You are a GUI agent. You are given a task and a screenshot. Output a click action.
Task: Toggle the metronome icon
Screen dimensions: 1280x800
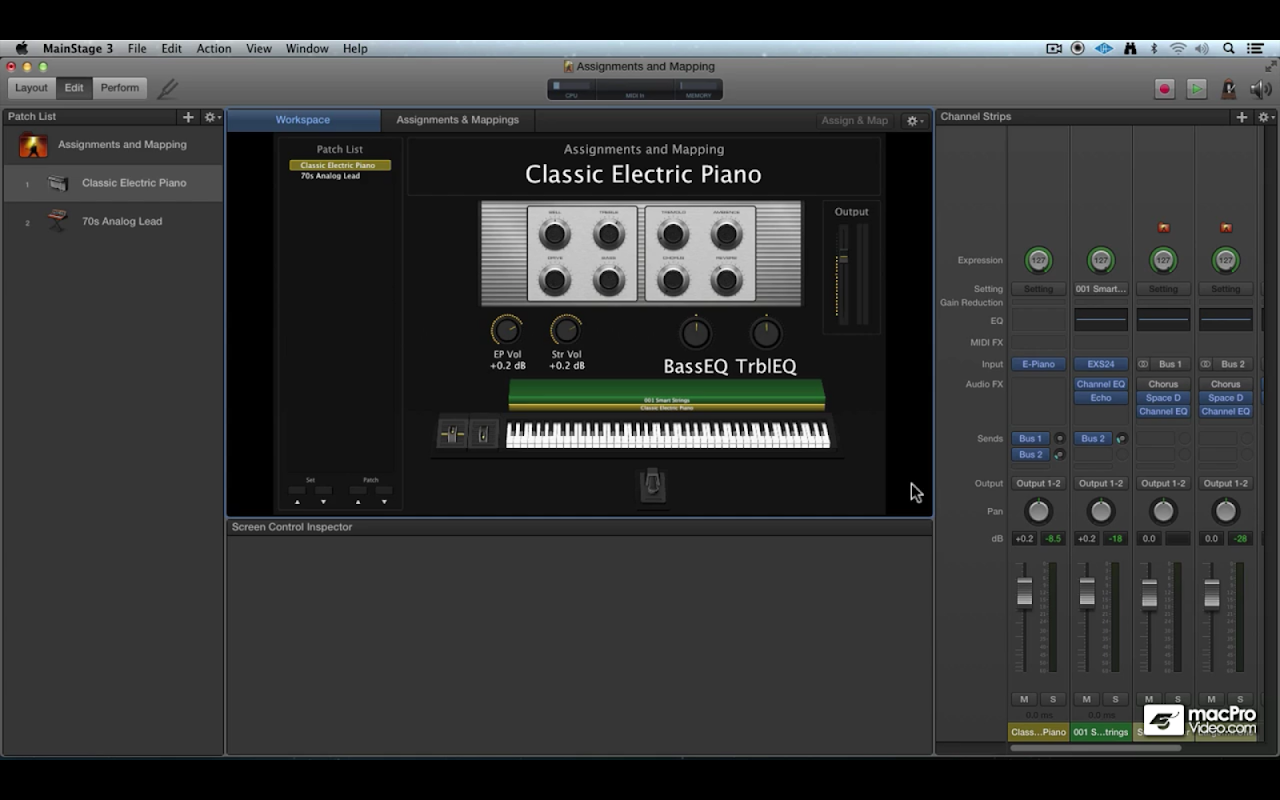(x=1228, y=89)
